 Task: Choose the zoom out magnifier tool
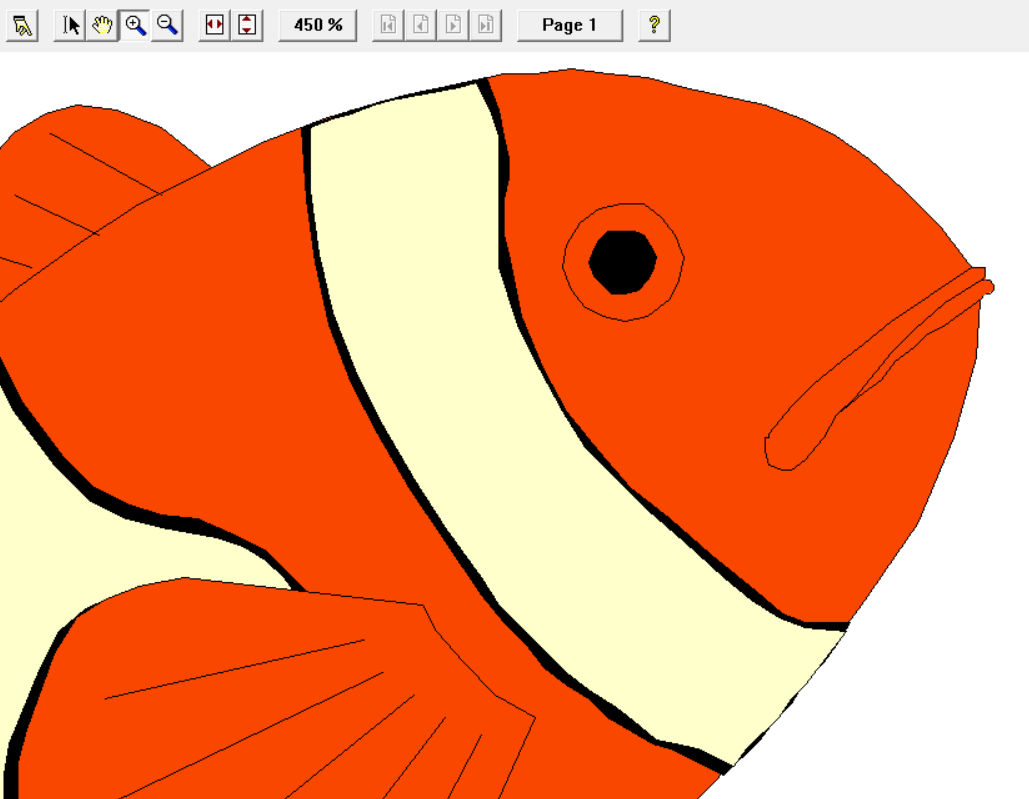pyautogui.click(x=167, y=26)
